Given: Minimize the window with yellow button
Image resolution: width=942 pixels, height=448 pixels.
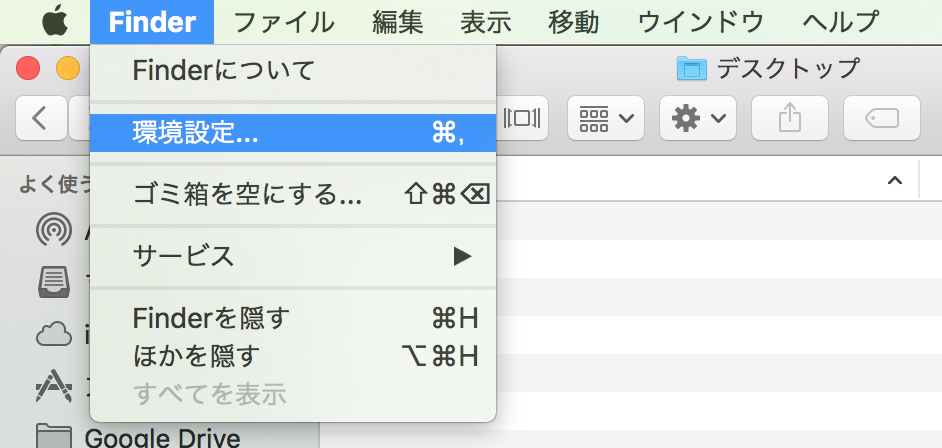Looking at the screenshot, I should [68, 68].
